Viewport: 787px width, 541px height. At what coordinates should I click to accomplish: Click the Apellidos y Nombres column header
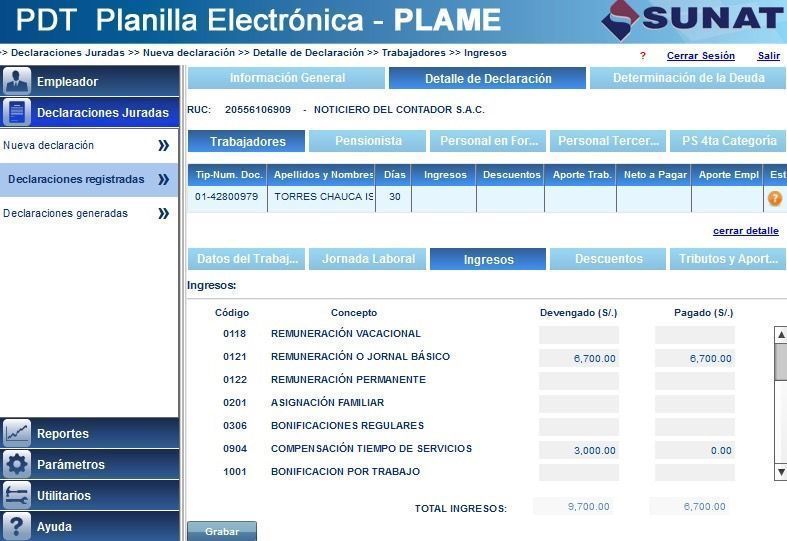321,175
